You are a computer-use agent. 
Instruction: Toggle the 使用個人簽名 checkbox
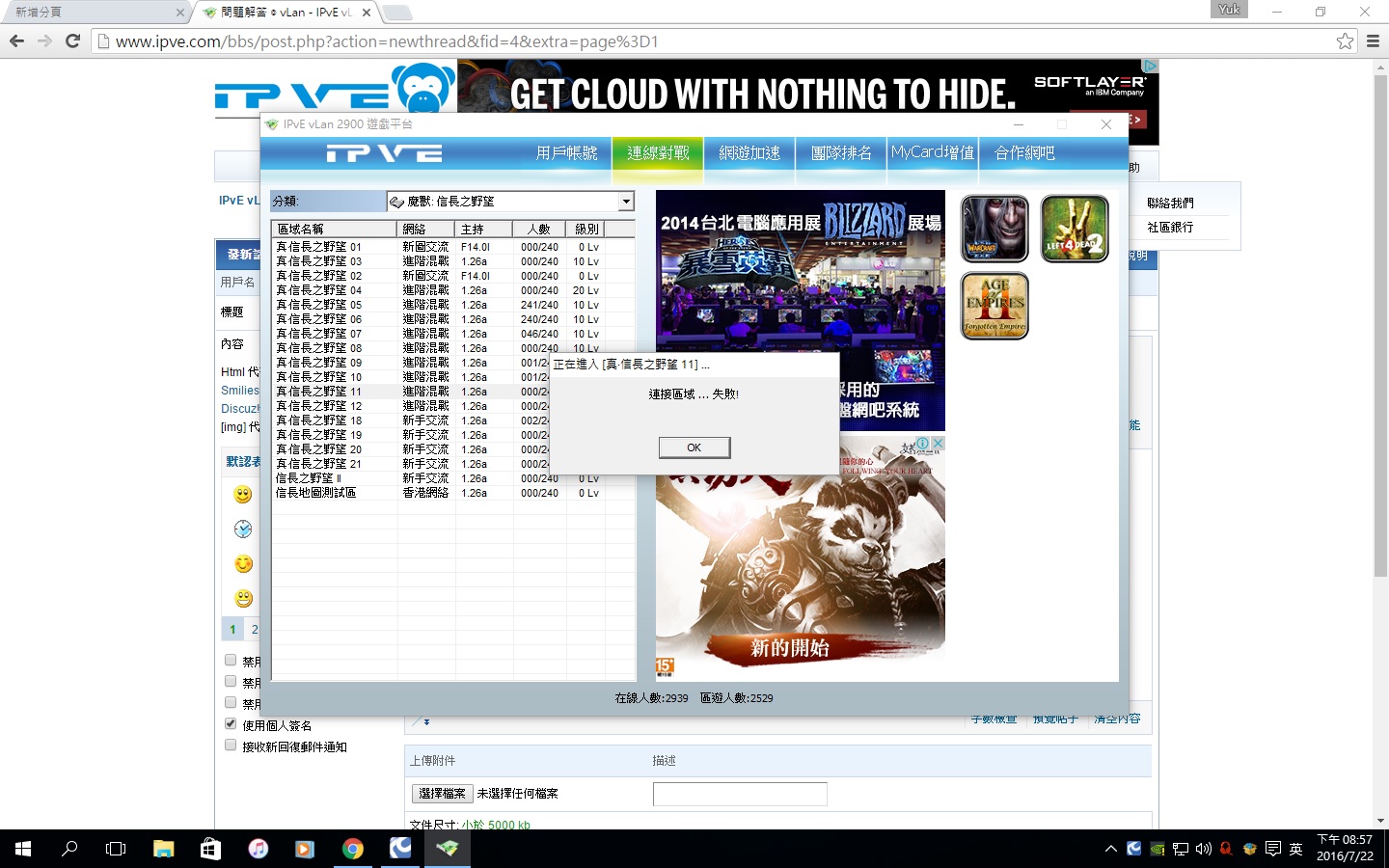231,723
